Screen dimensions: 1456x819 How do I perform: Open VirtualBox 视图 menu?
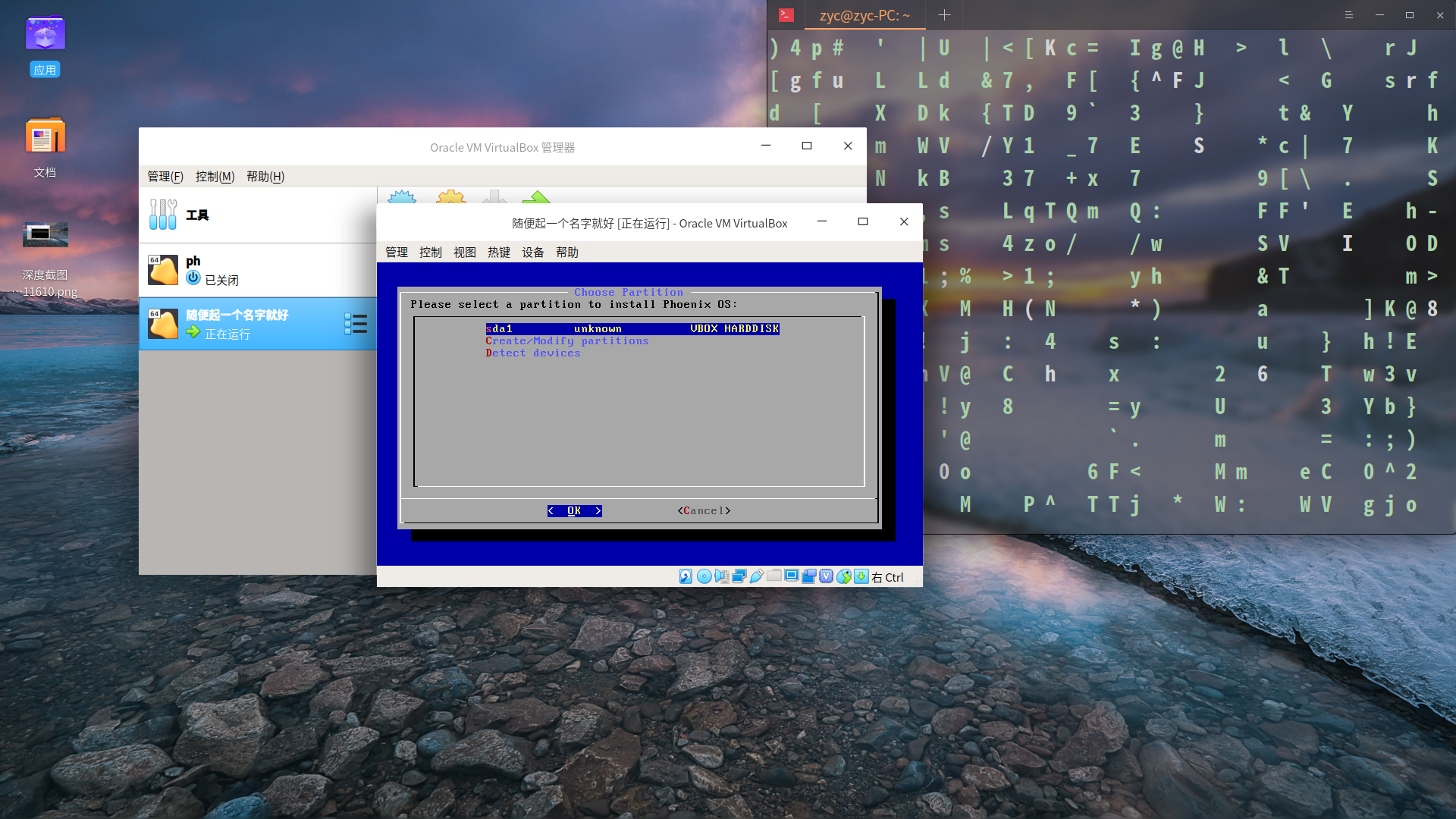click(464, 252)
